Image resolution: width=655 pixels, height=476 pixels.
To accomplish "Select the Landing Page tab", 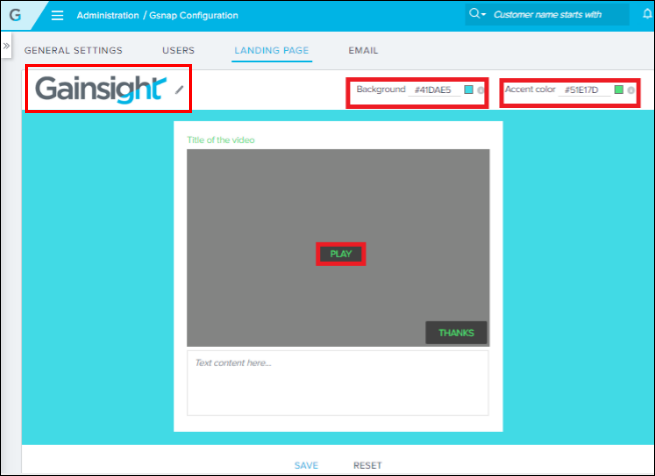I will click(272, 51).
